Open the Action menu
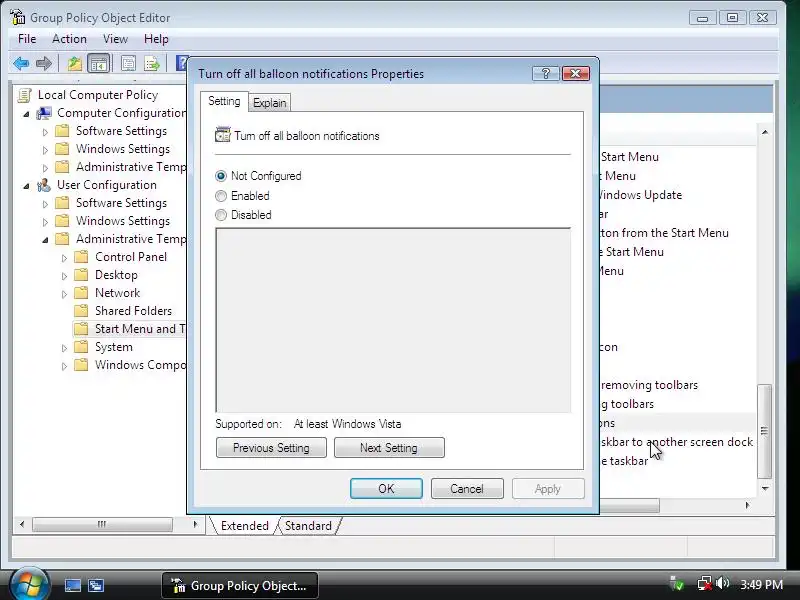 point(69,39)
